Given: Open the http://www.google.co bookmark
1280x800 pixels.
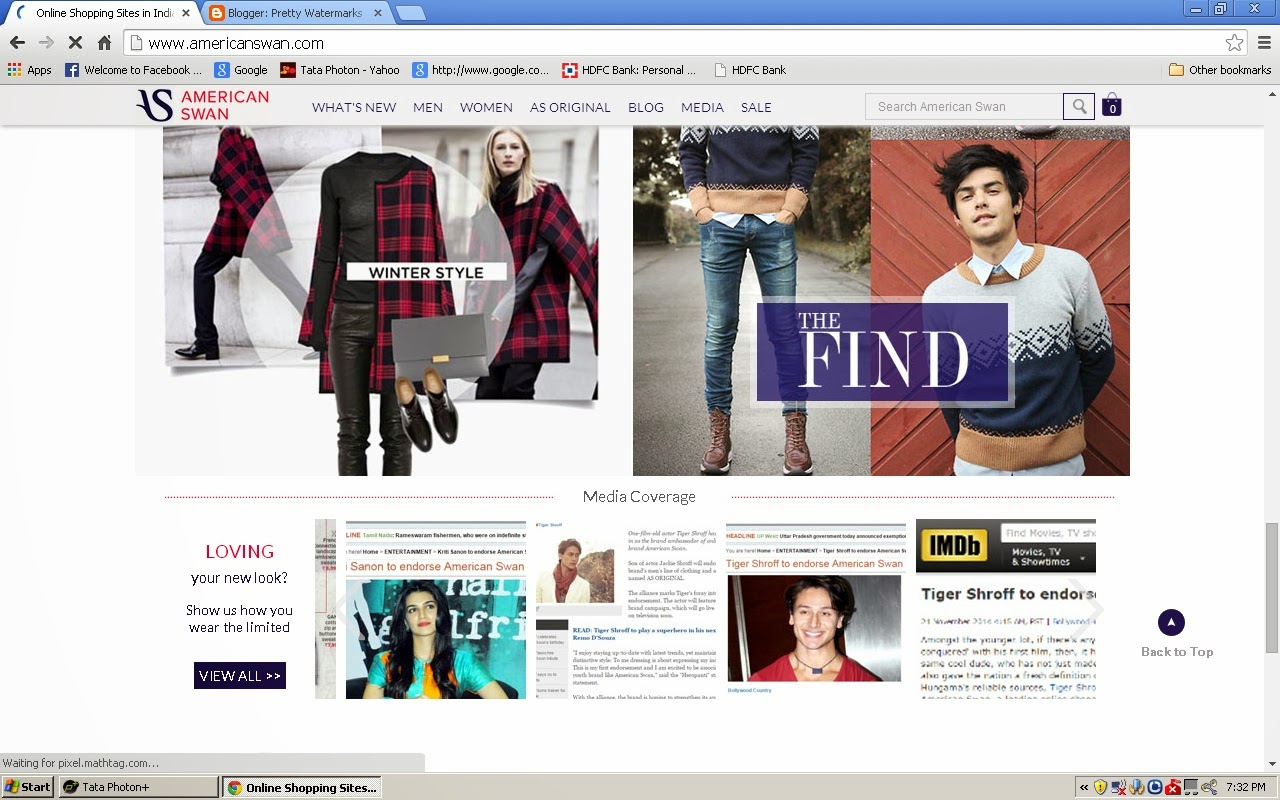Looking at the screenshot, I should point(481,70).
